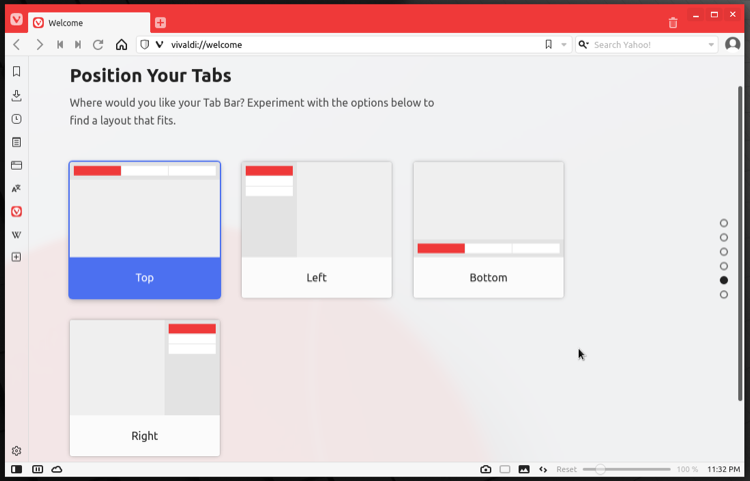Click the 11:32 PM clock

pos(723,470)
